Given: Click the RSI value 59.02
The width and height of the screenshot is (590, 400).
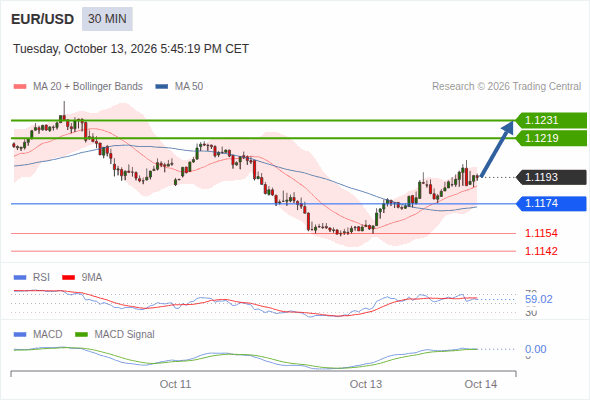Looking at the screenshot, I should pos(539,300).
